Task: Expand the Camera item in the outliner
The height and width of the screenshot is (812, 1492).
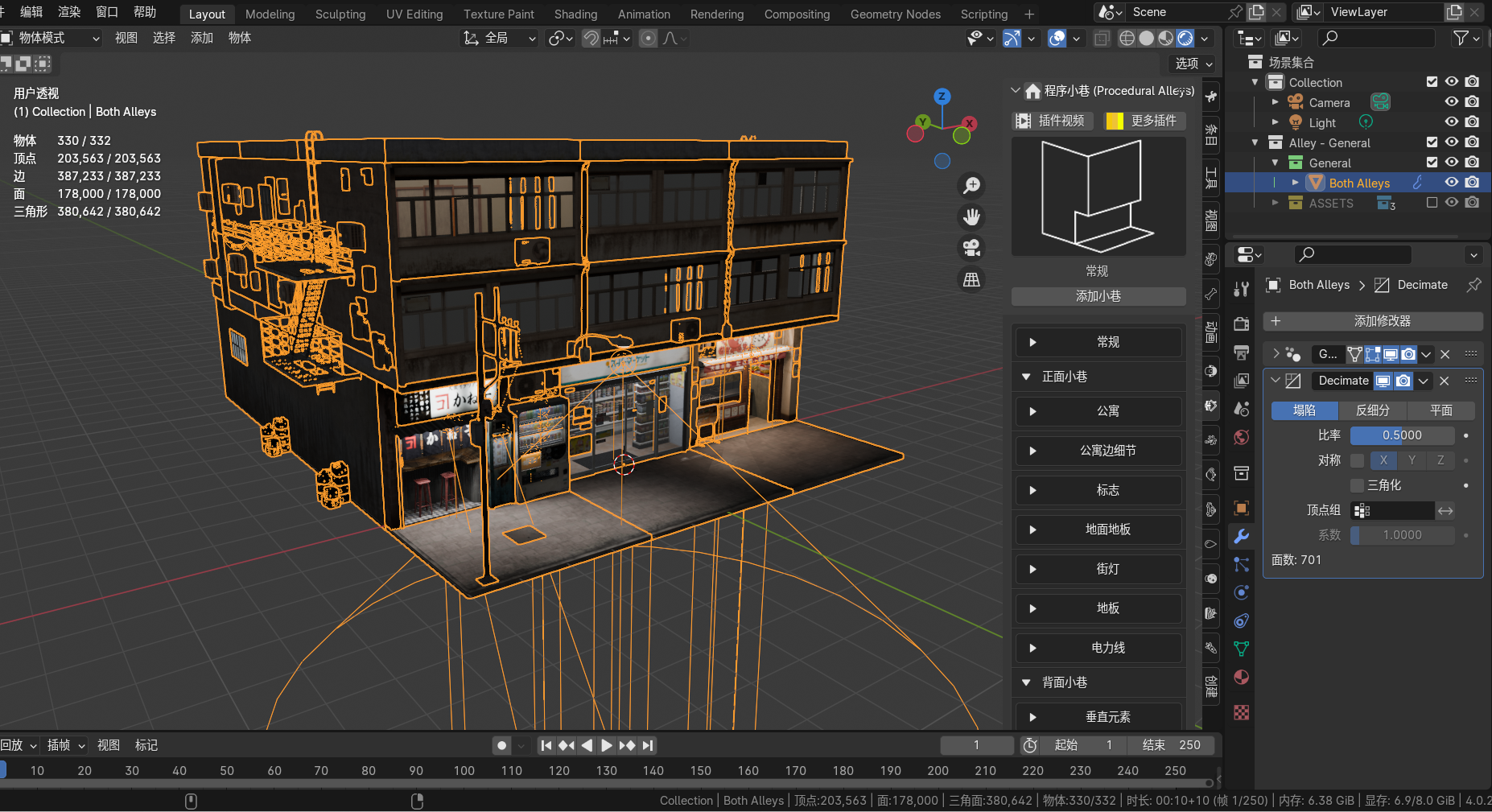Action: (x=1275, y=102)
